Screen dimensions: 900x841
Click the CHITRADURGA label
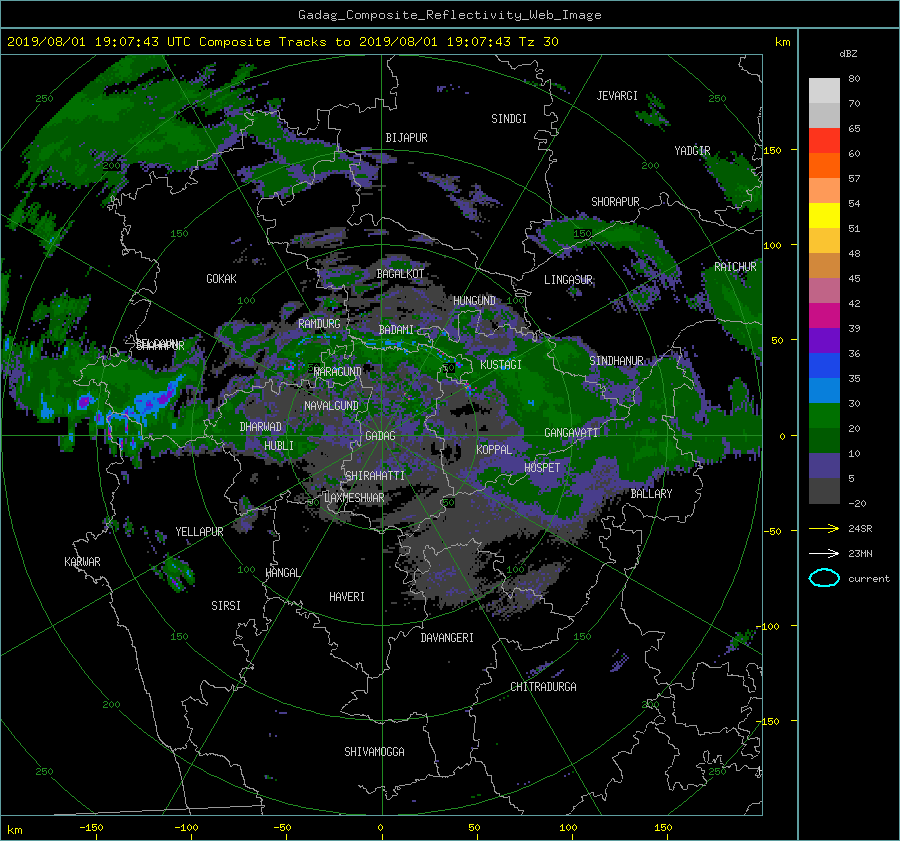544,687
